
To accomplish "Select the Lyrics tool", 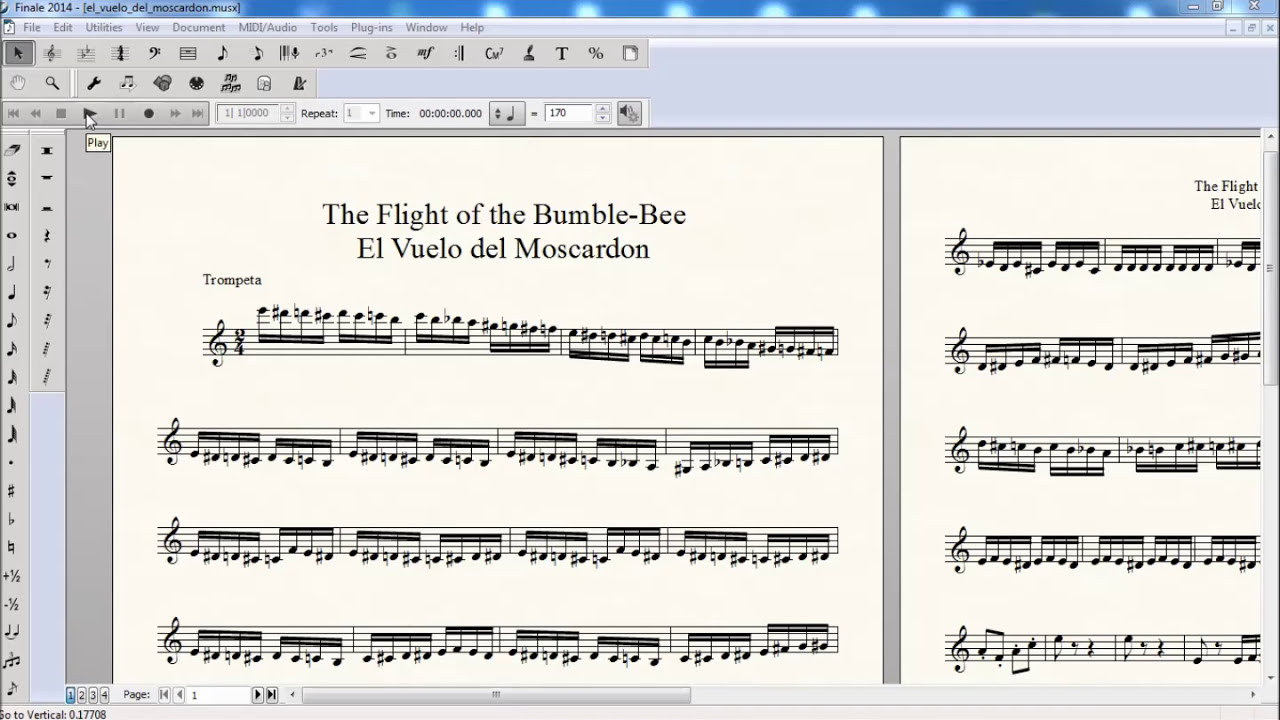I will pos(527,53).
